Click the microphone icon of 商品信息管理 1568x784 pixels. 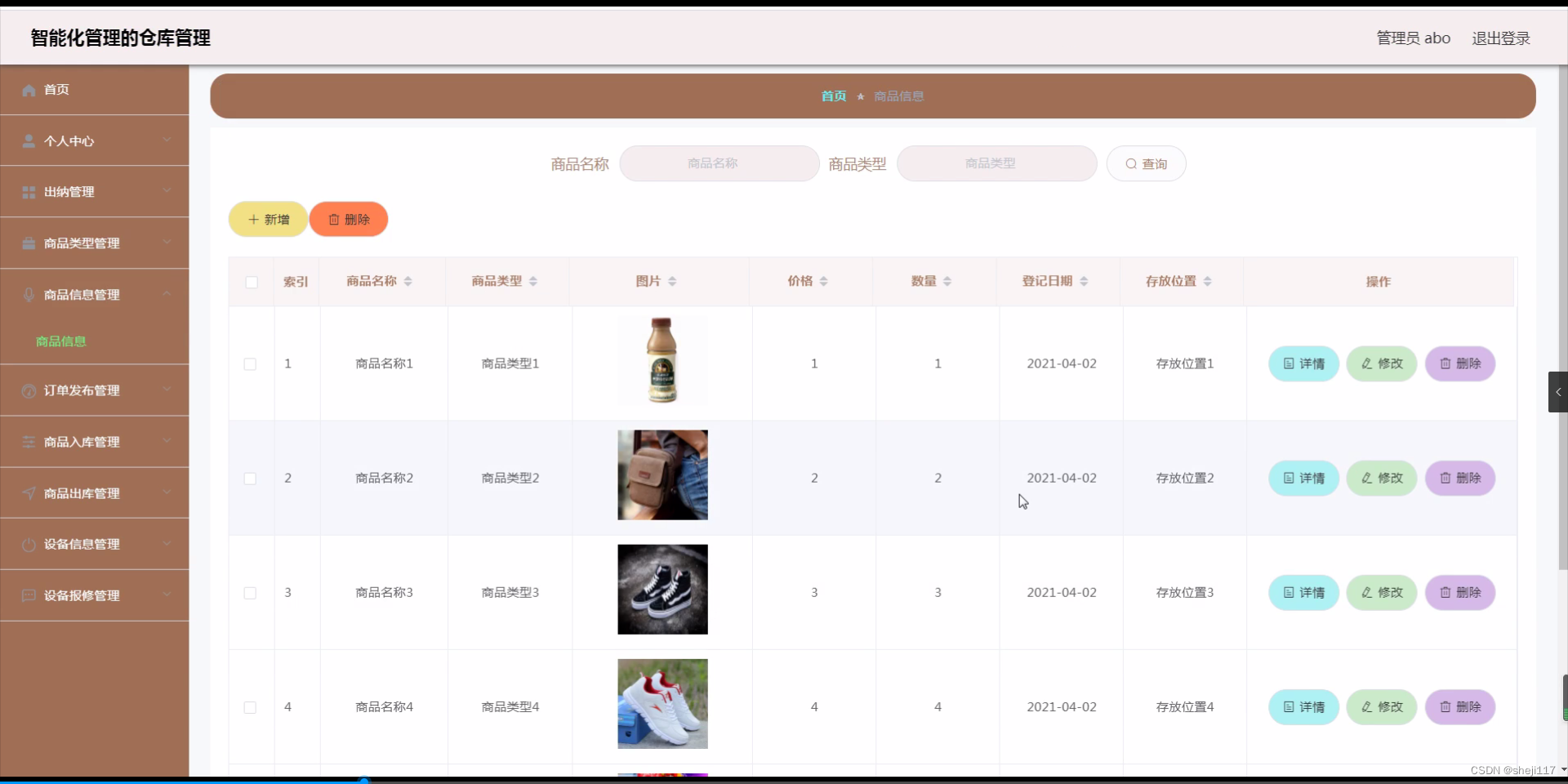[x=29, y=294]
